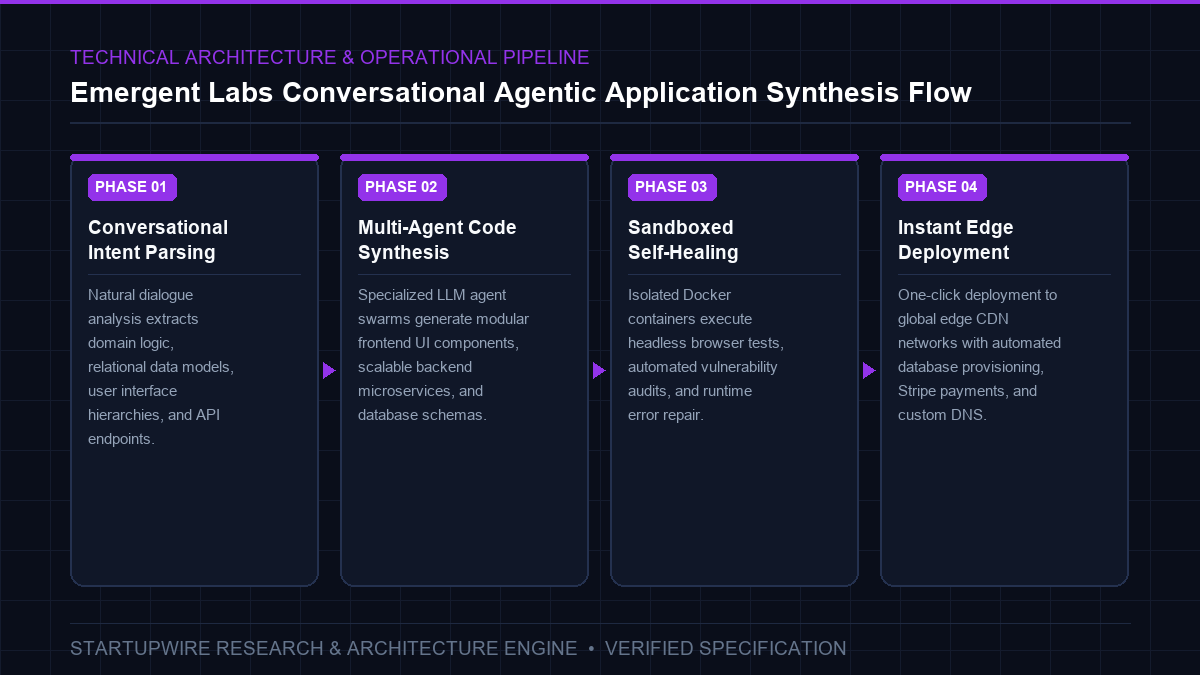Select the Sandboxed Self-Healing heading
This screenshot has width=1200, height=675.
coord(683,240)
